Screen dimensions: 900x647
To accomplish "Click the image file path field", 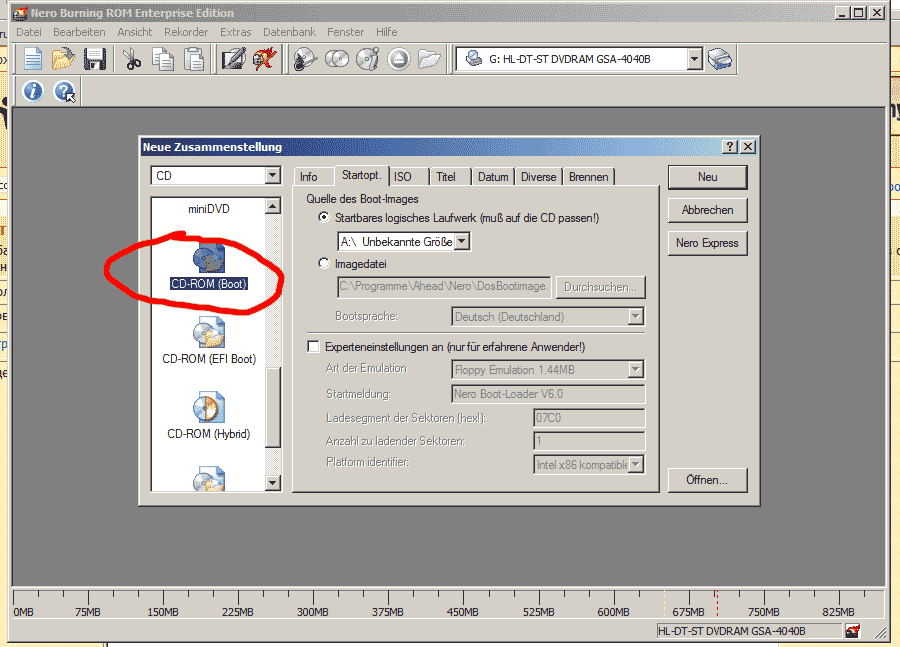I will pyautogui.click(x=444, y=287).
